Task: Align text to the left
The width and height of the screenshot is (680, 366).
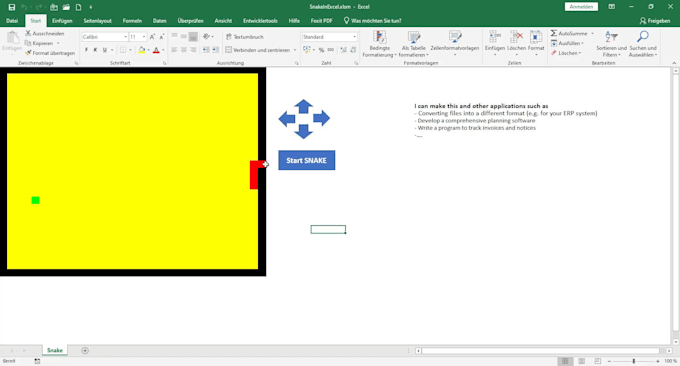Action: pyautogui.click(x=174, y=50)
